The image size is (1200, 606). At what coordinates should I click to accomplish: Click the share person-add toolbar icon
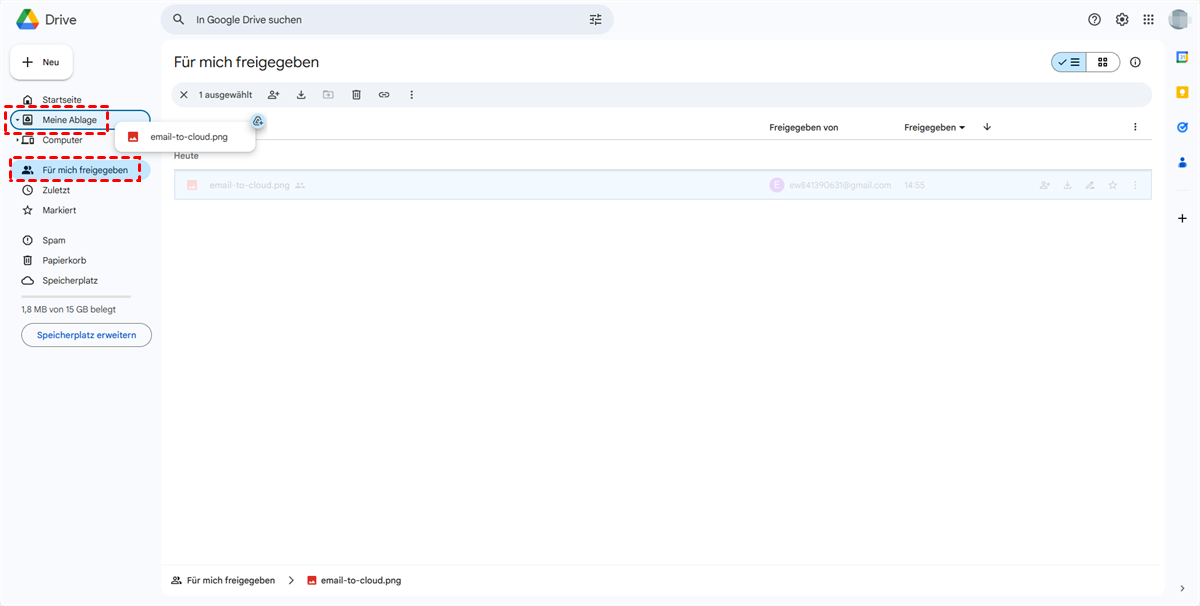(273, 95)
